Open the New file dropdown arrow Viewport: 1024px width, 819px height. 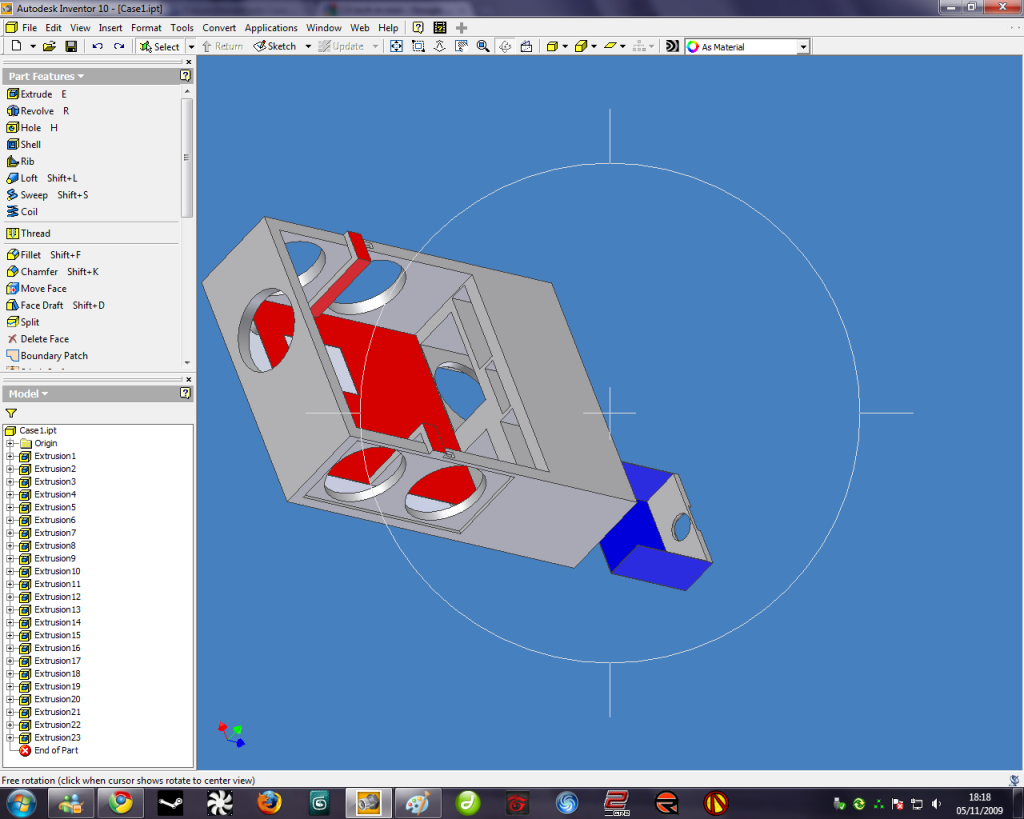(x=33, y=46)
